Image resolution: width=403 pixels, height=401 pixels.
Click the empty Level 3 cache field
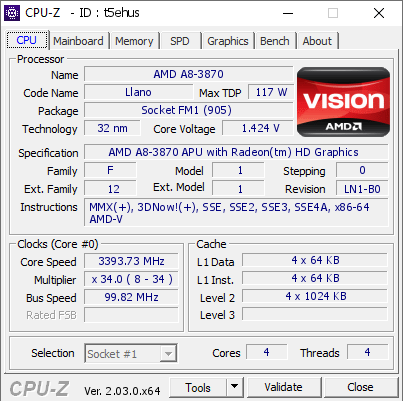pos(315,314)
